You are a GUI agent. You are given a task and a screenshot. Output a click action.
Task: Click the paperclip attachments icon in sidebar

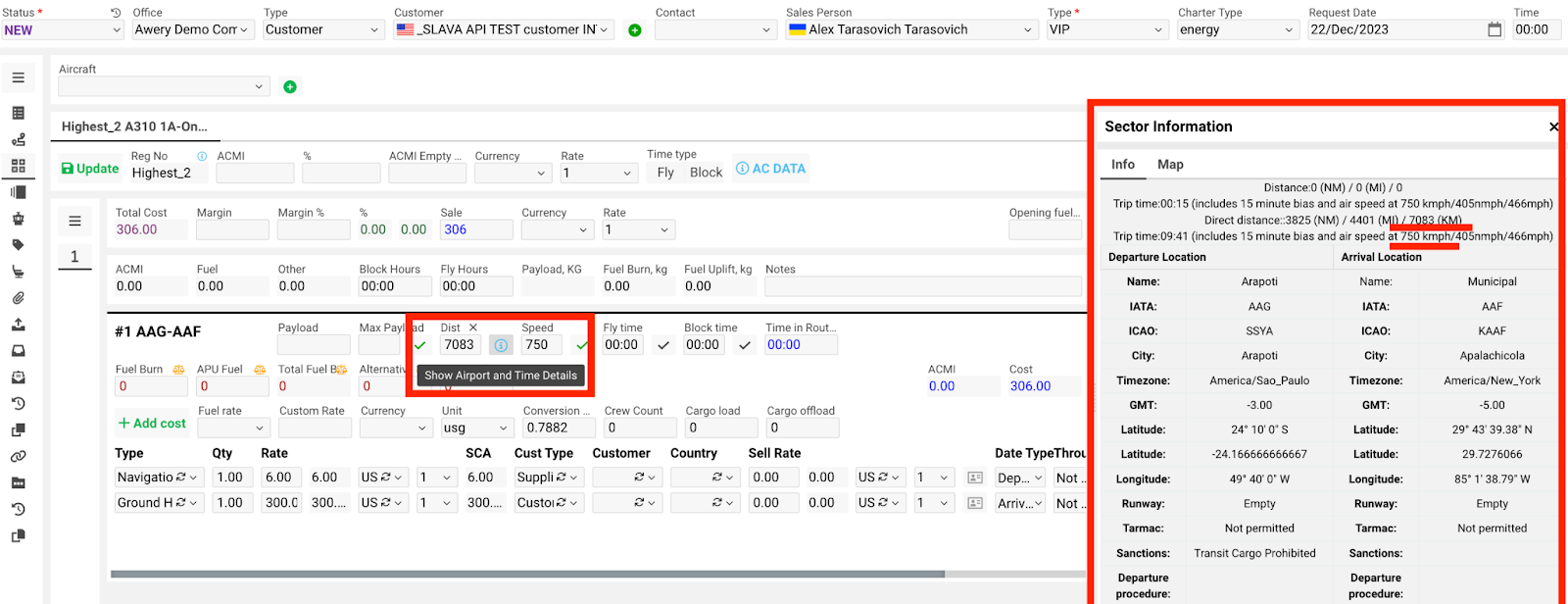pos(19,298)
